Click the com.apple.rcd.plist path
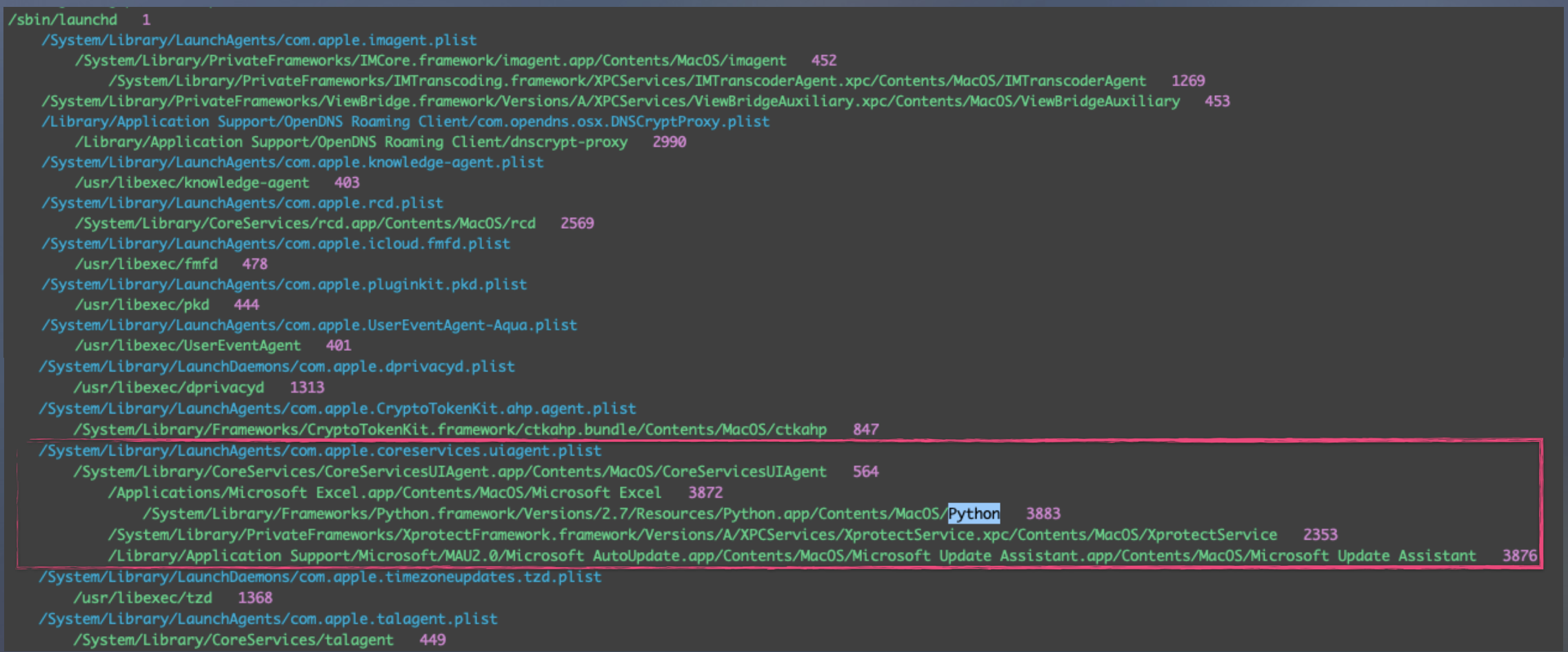This screenshot has height=652, width=1568. [x=242, y=203]
